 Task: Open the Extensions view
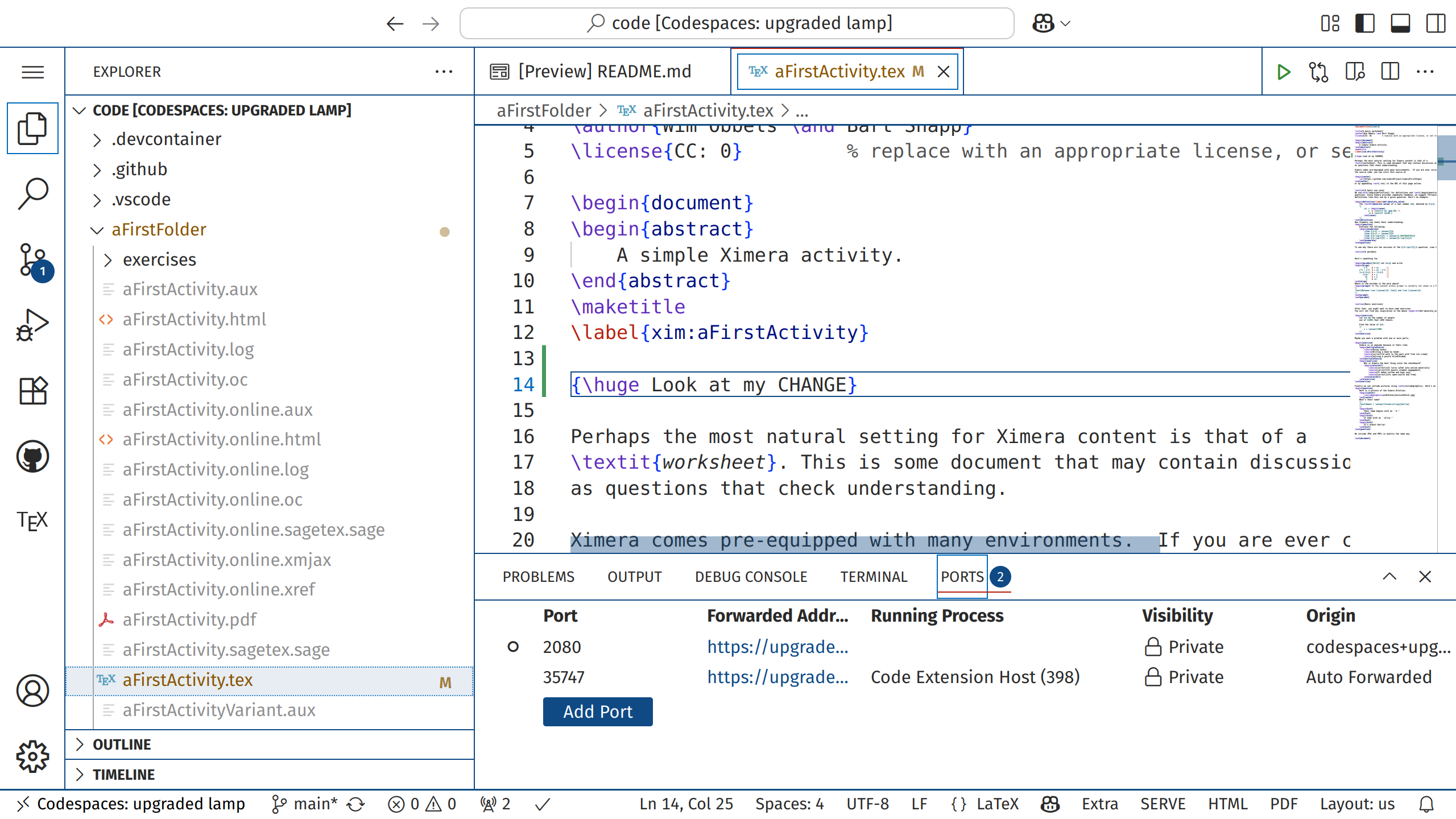click(x=32, y=391)
